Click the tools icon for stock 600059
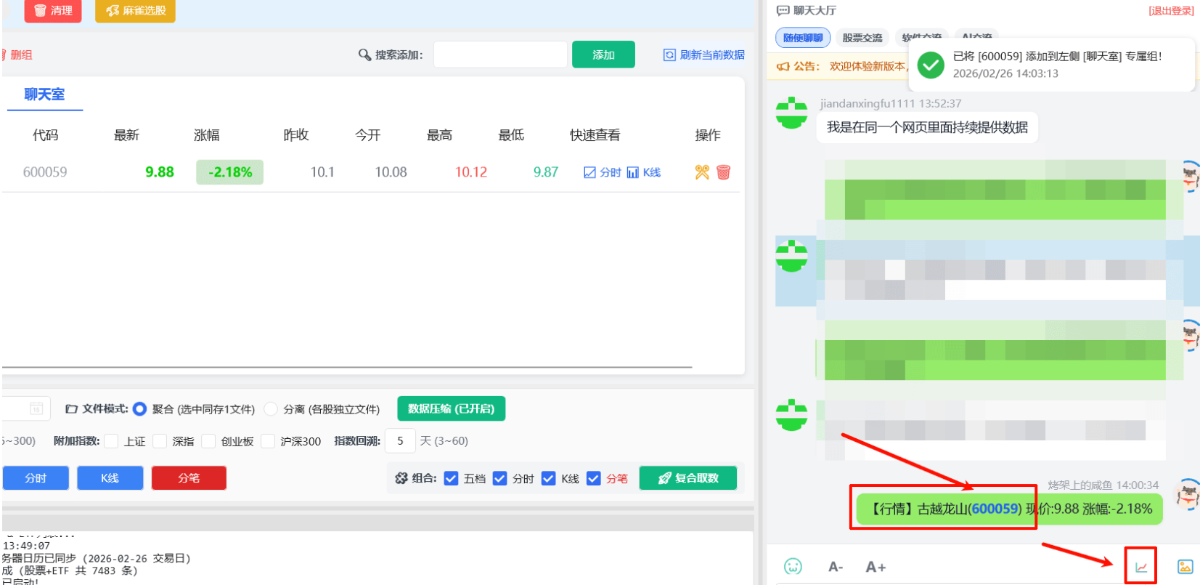1200x585 pixels. tap(701, 172)
